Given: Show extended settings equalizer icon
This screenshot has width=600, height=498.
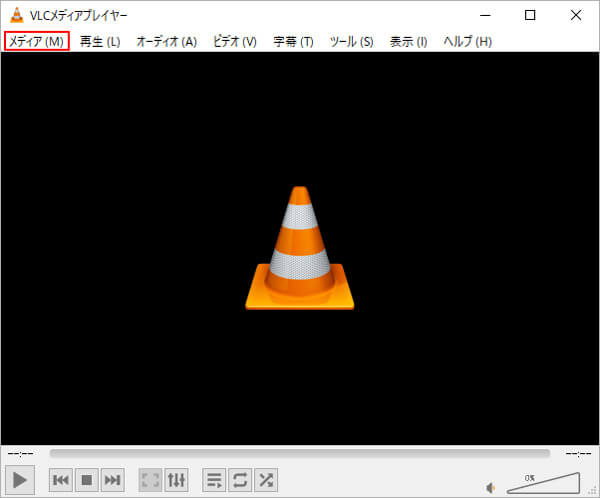Looking at the screenshot, I should tap(176, 480).
